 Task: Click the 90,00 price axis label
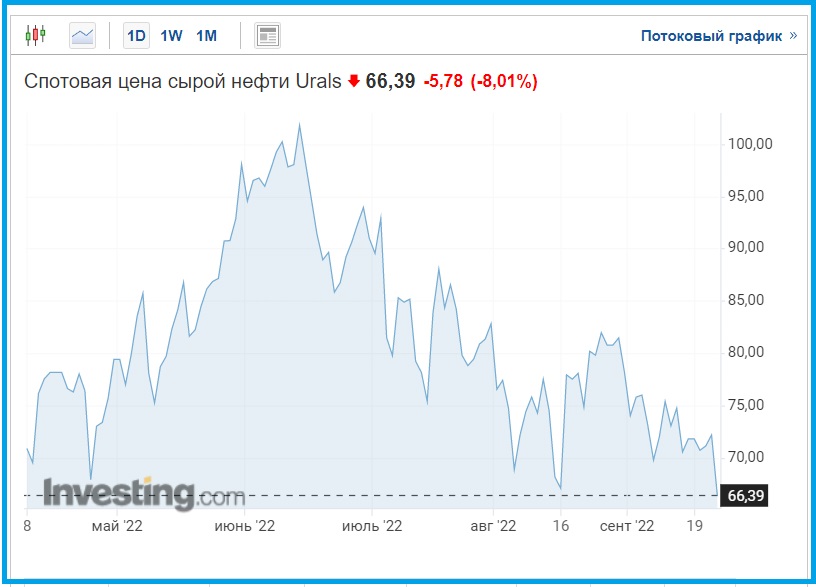click(746, 247)
